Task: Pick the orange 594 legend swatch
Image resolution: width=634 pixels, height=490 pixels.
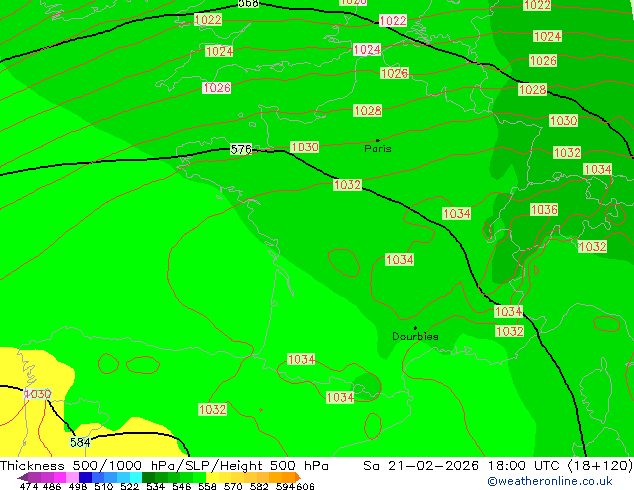Action: 288,477
